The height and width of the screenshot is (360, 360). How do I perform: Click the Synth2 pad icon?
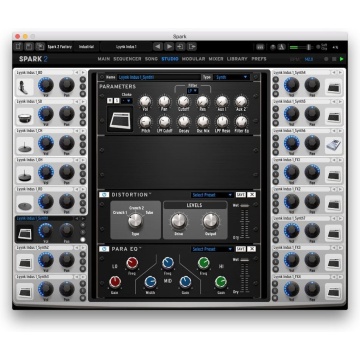tap(25, 262)
